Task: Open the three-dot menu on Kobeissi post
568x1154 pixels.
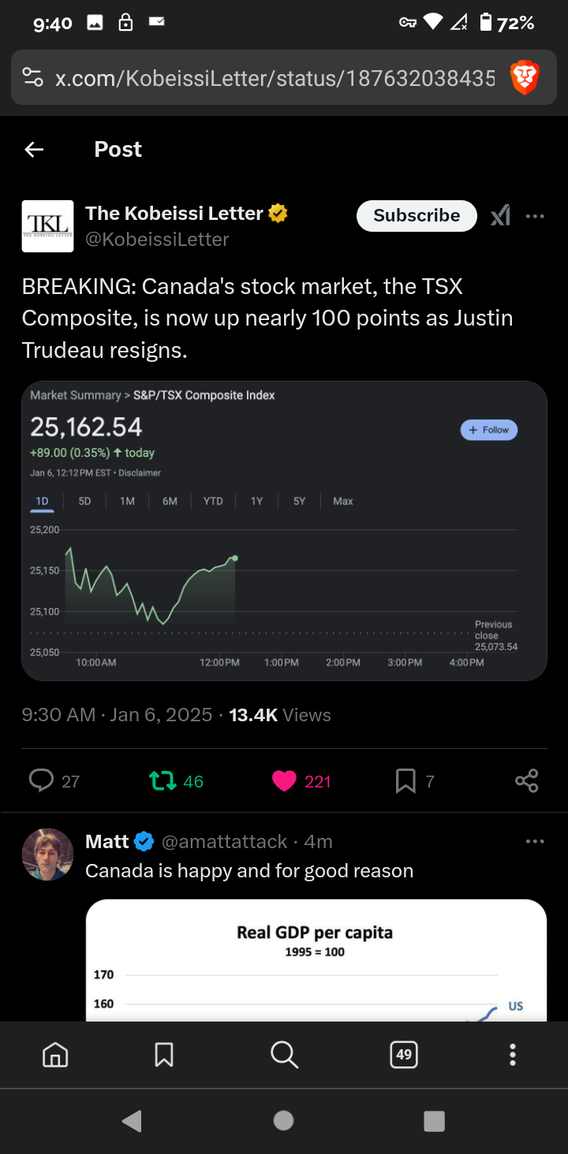Action: (x=535, y=216)
